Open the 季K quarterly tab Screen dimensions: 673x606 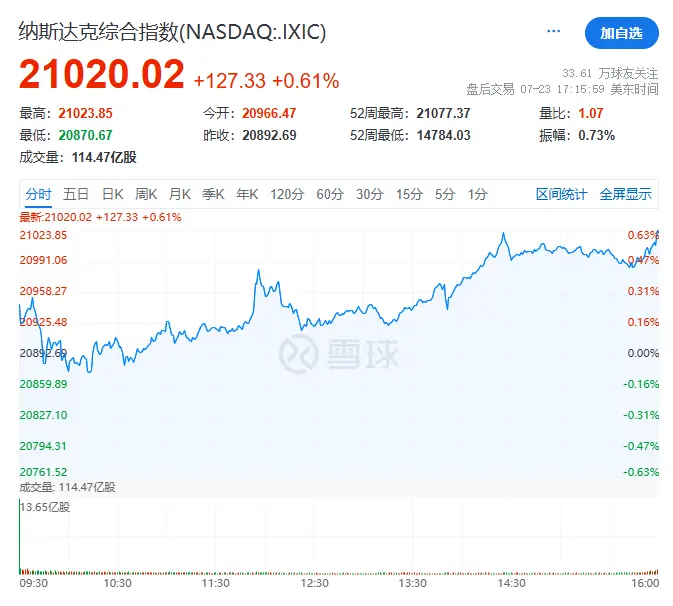click(213, 194)
